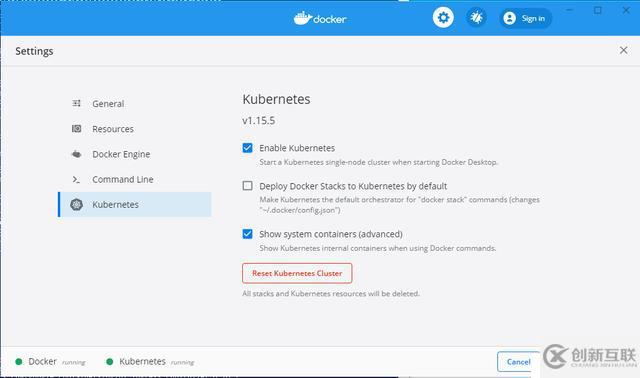Minimize the Docker Desktop window
This screenshot has width=640, height=378.
coord(570,10)
